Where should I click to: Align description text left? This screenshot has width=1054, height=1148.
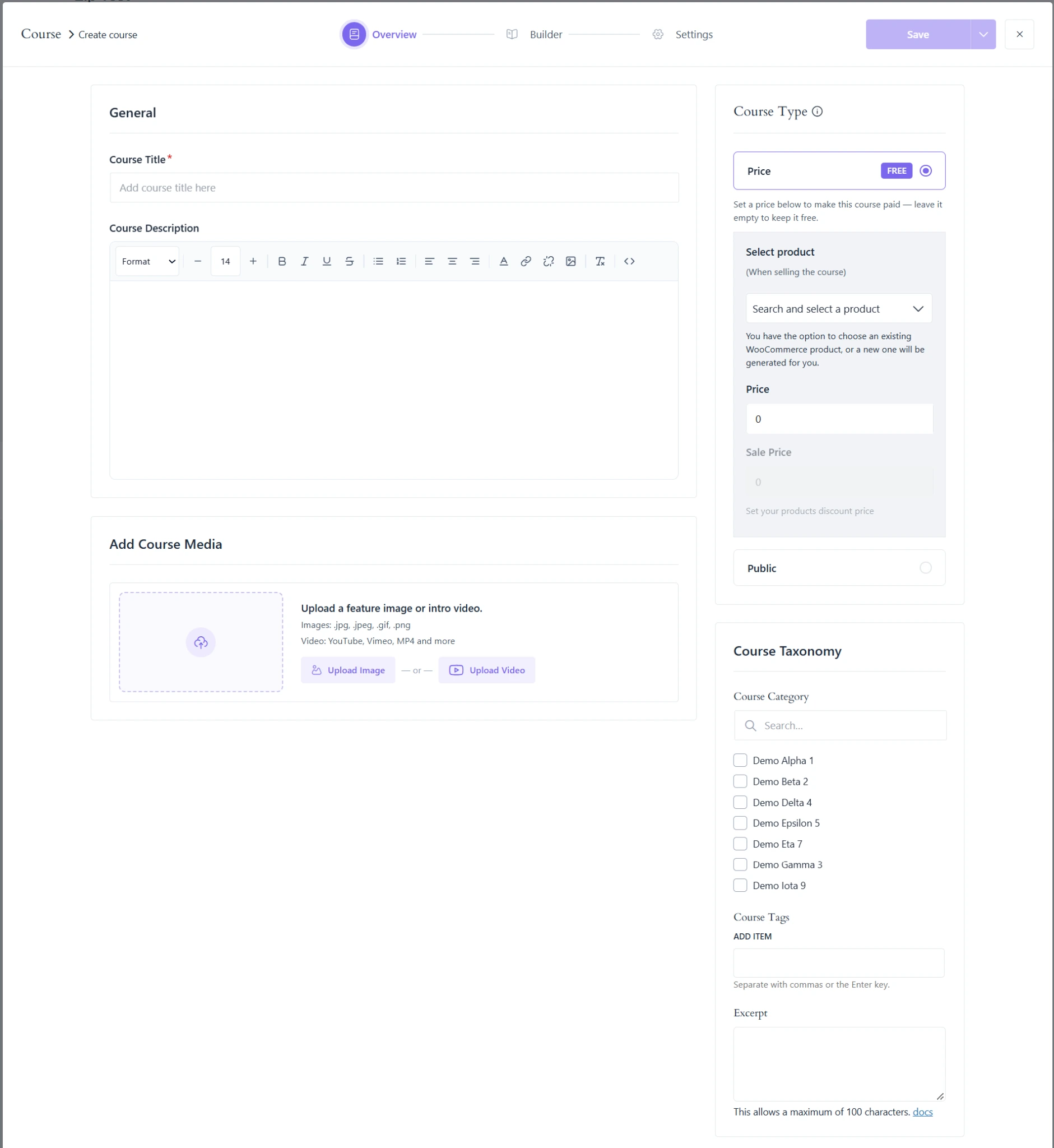[x=429, y=261]
